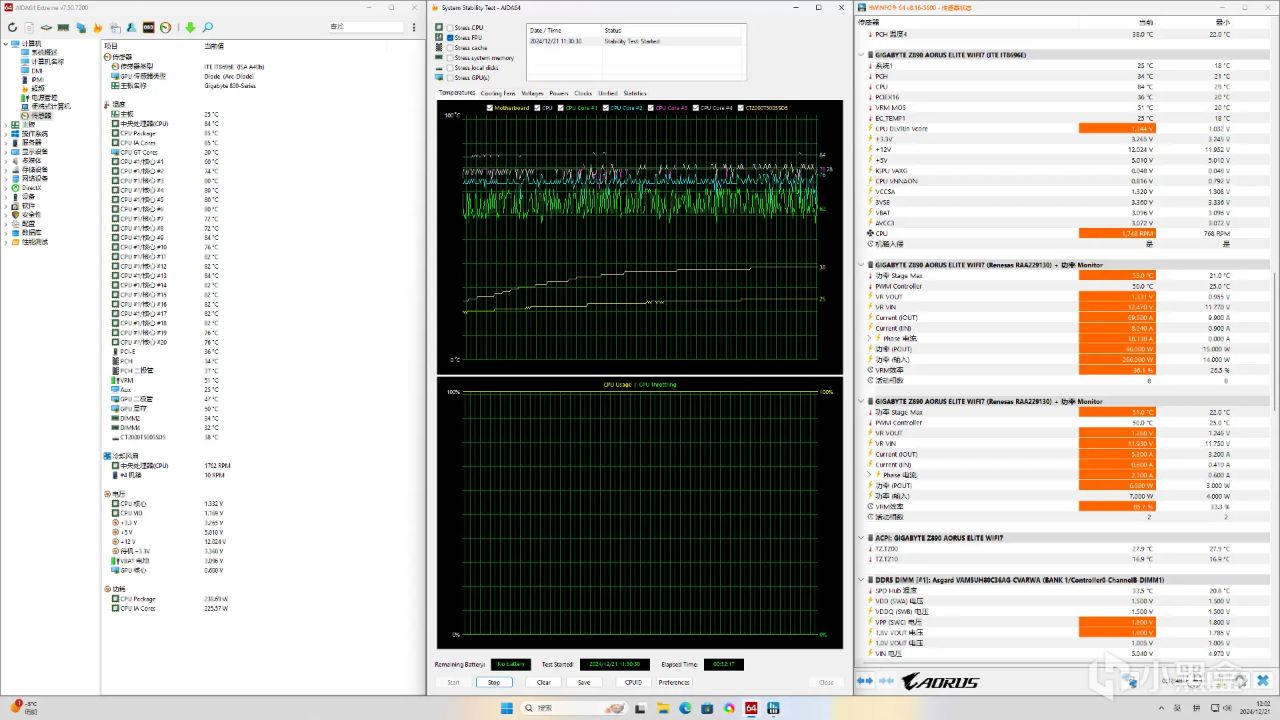Click the Clear button in stability test
Screen dimensions: 1280x720
[544, 682]
